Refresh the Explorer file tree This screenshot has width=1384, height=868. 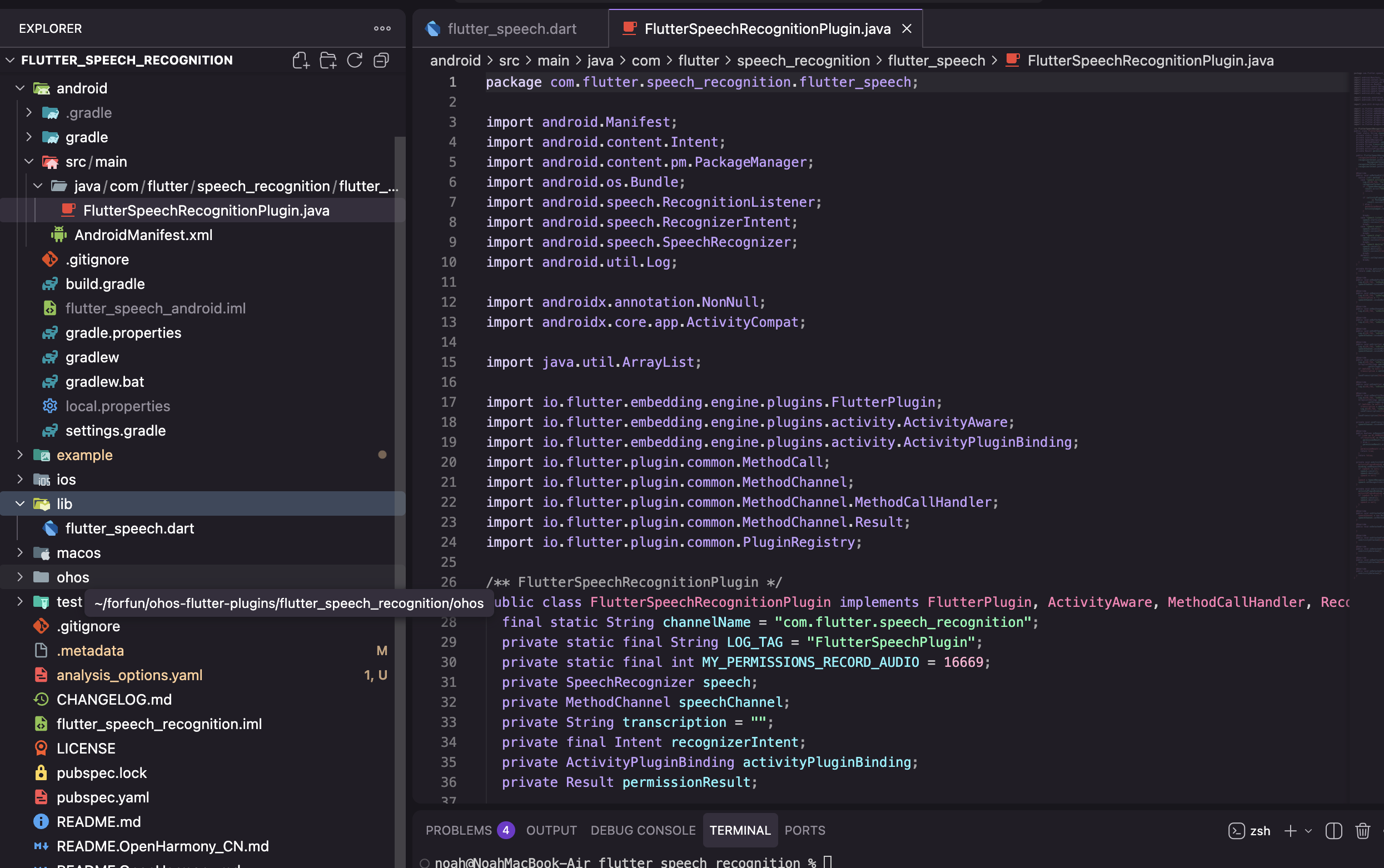point(355,60)
